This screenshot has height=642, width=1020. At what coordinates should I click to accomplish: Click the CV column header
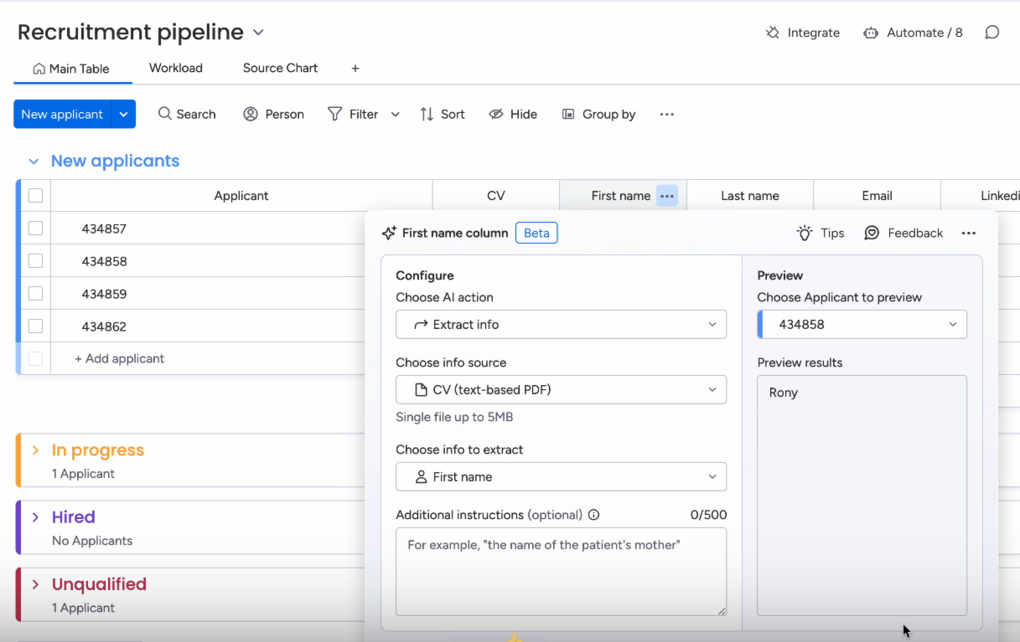pyautogui.click(x=496, y=196)
